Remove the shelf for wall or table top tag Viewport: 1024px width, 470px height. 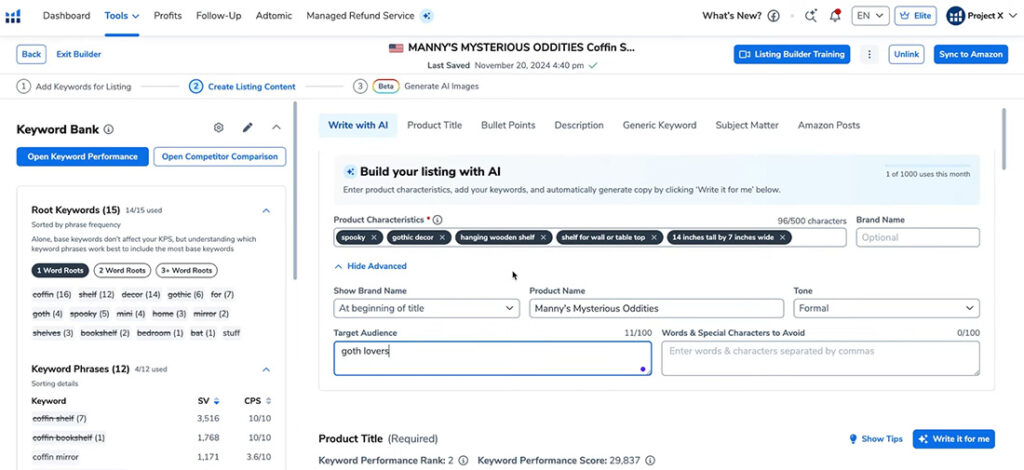click(x=655, y=238)
